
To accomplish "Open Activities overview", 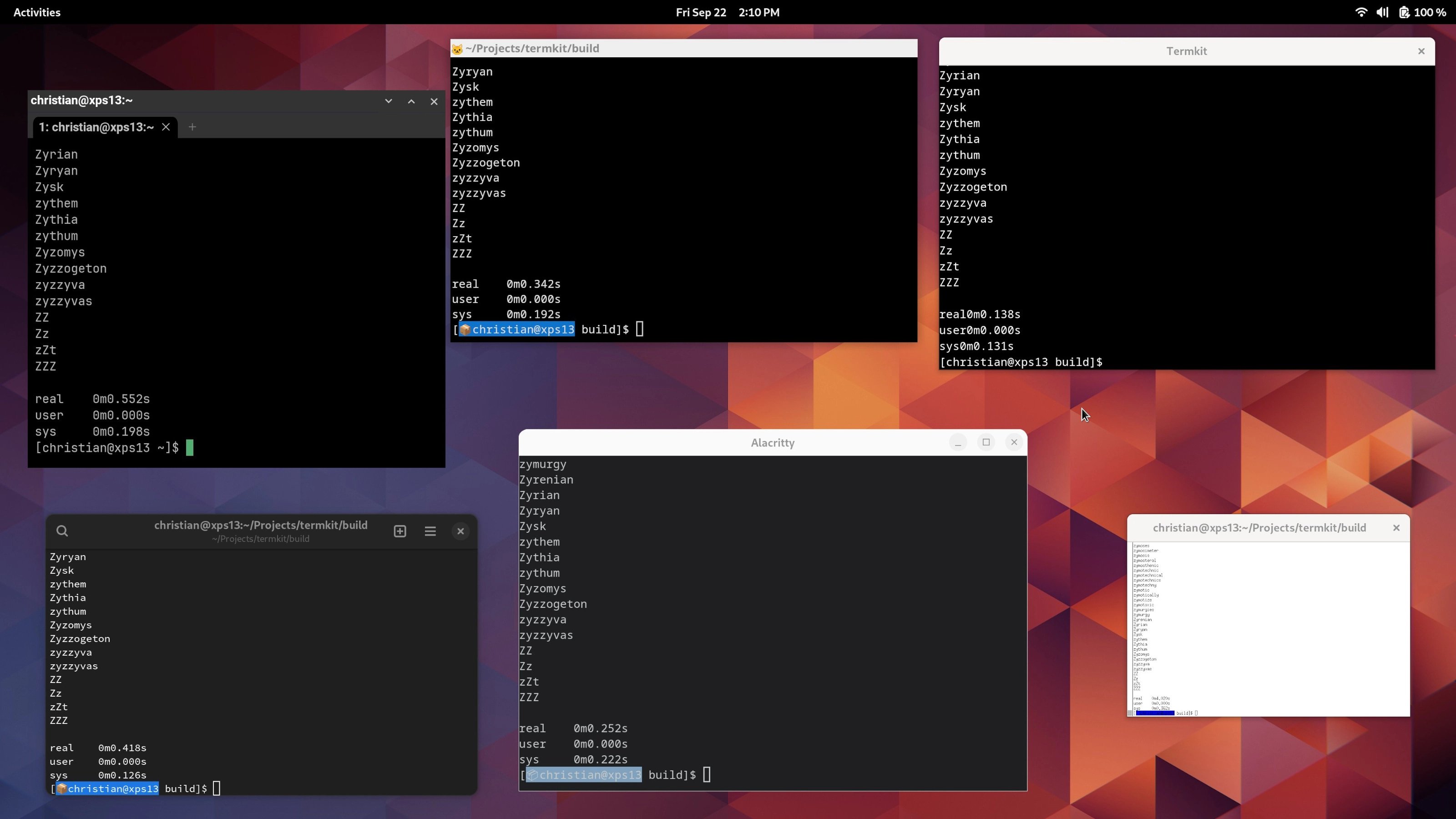I will coord(37,12).
